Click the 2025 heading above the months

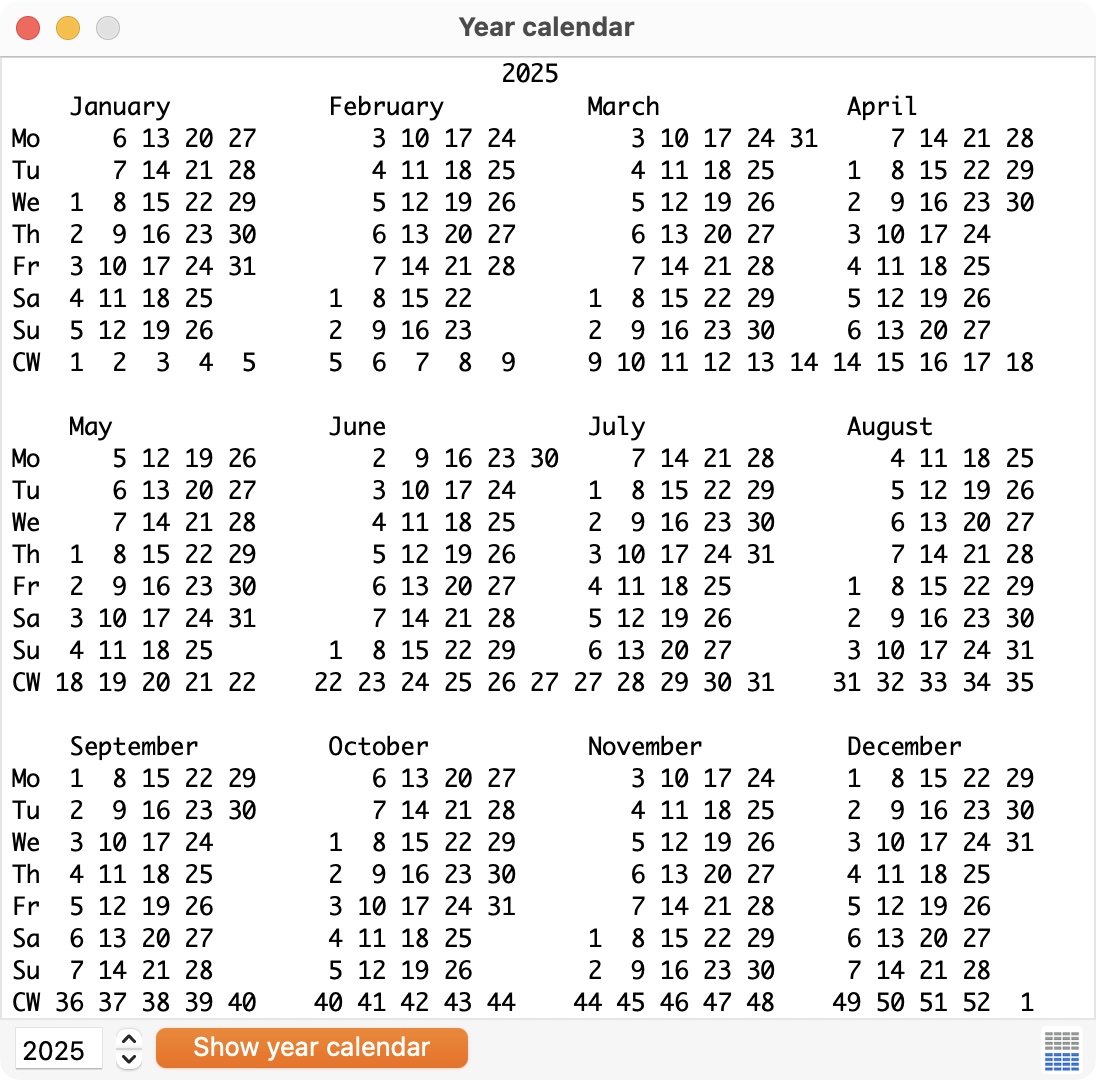coord(530,73)
